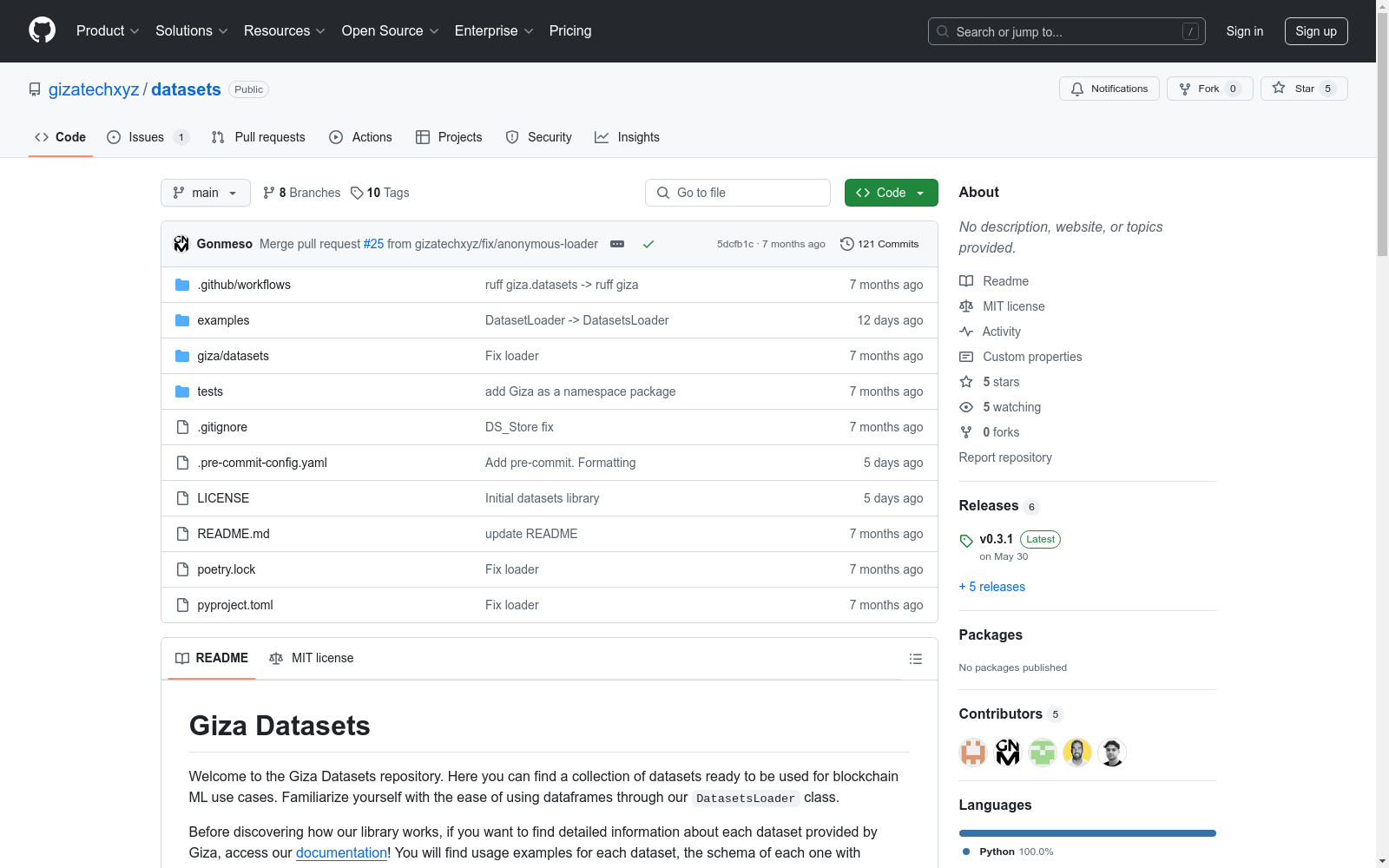The image size is (1389, 868).
Task: Click the pulse icon beside Activity
Action: (966, 332)
